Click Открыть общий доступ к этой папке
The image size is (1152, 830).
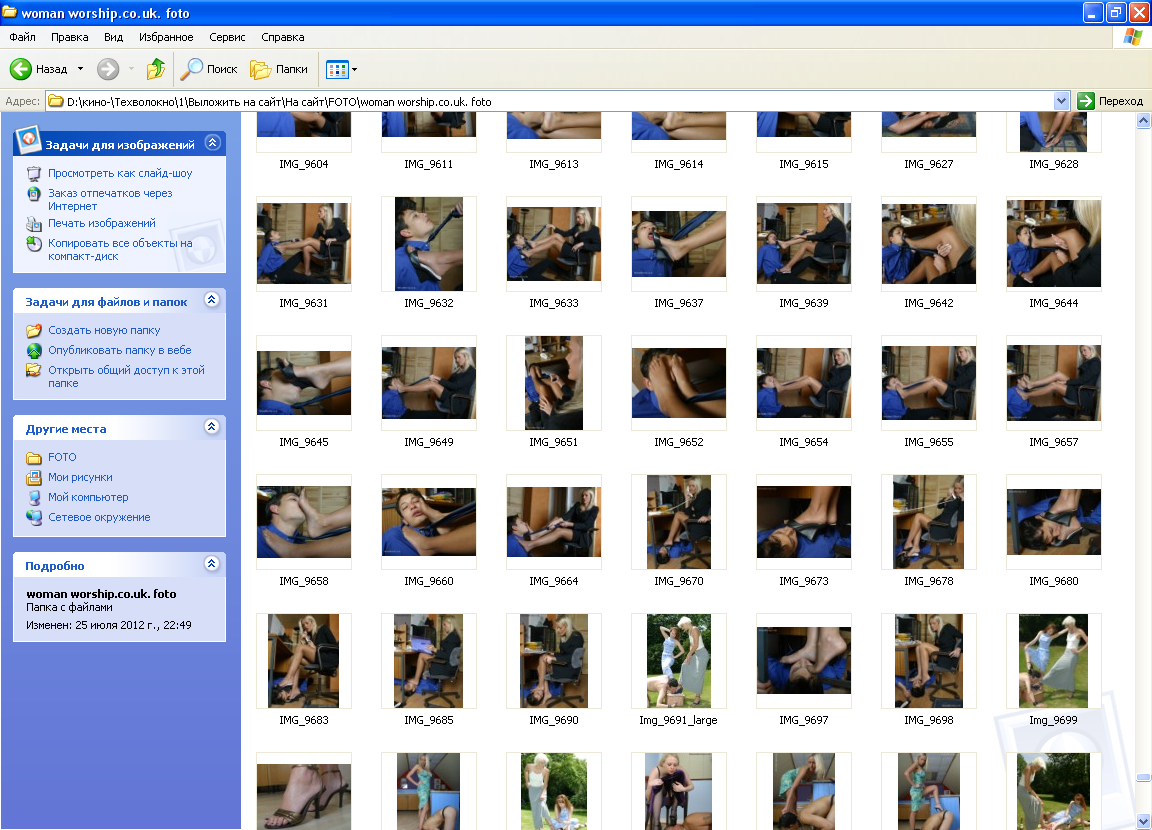(x=126, y=377)
